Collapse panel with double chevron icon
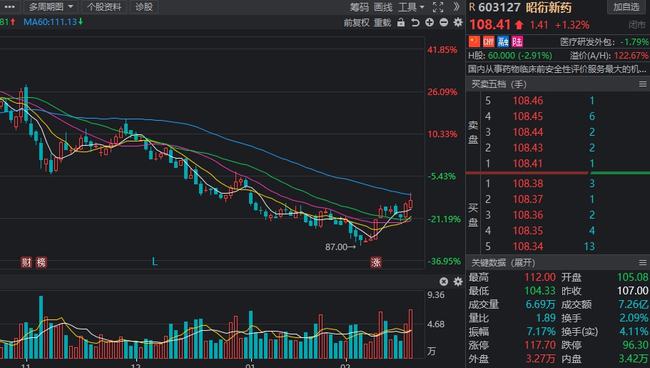This screenshot has width=650, height=368. tap(456, 7)
